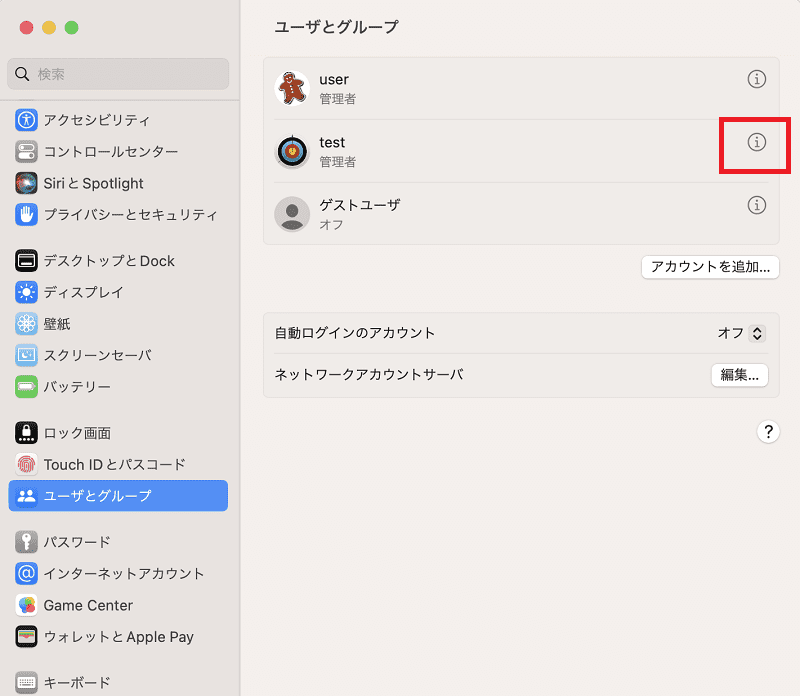Select バッテリー label in sidebar
This screenshot has height=696, width=800.
pos(77,386)
